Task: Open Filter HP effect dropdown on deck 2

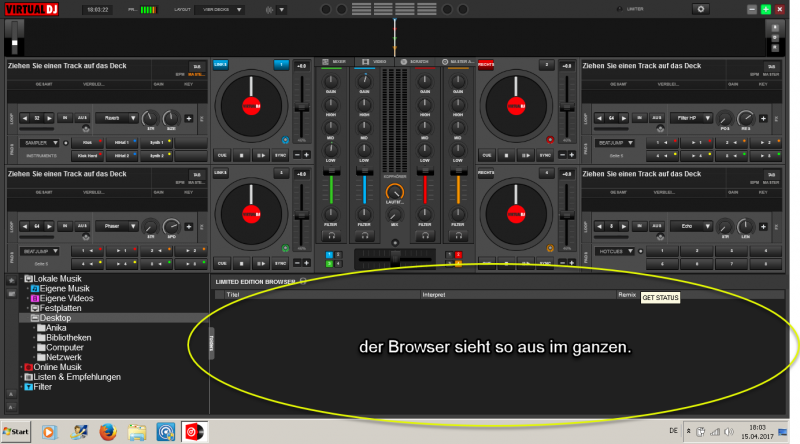Action: [691, 118]
